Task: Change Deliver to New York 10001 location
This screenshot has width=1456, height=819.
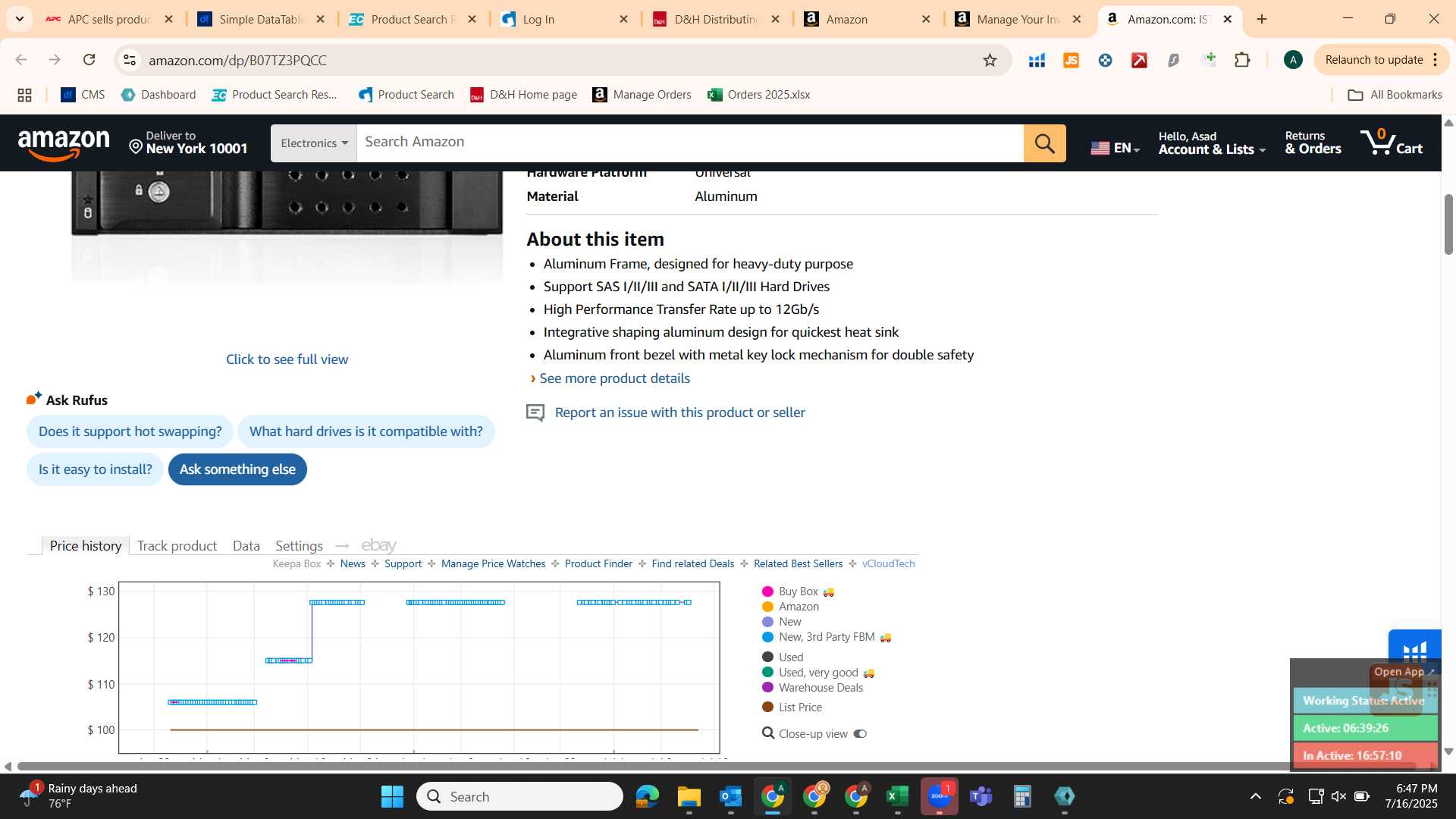Action: coord(189,143)
